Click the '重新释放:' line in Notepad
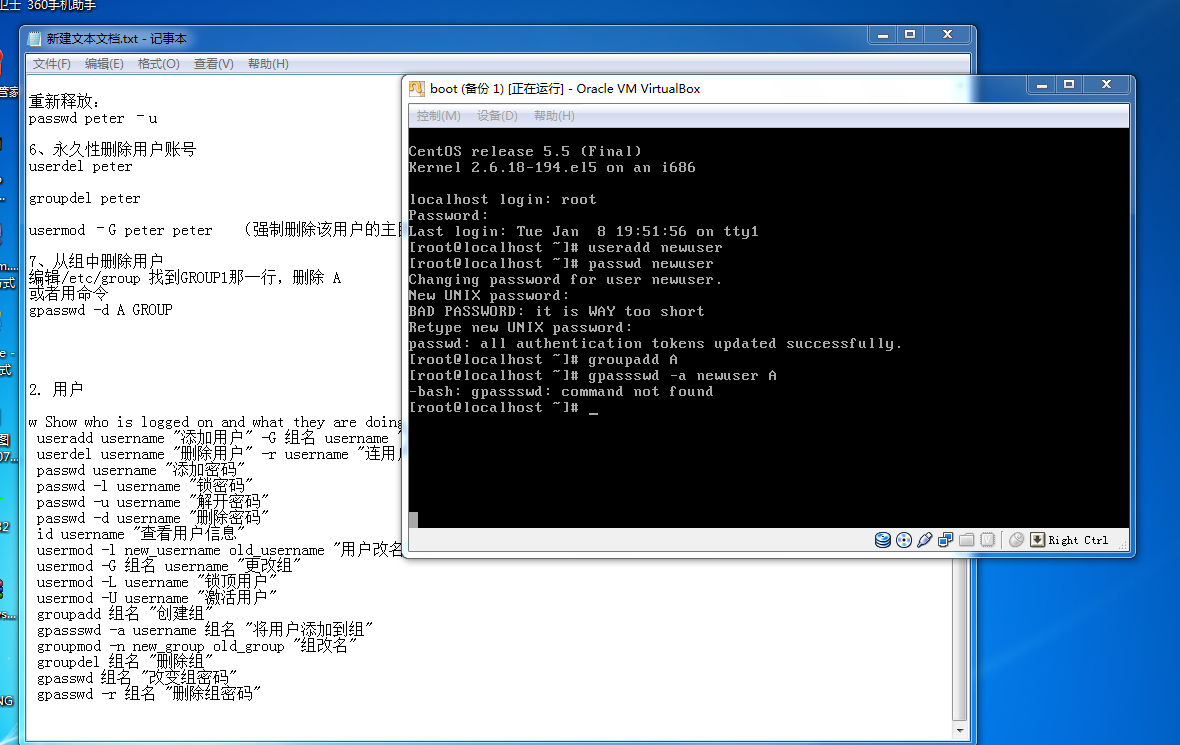 (64, 101)
